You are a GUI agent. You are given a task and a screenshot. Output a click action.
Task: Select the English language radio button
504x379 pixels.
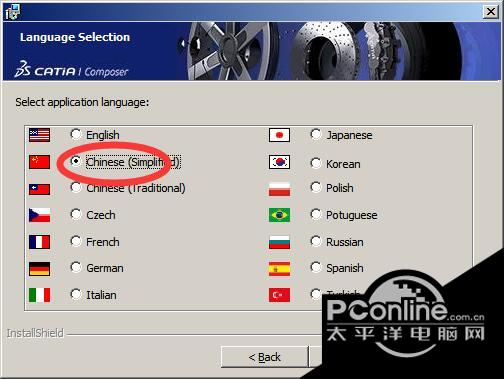click(x=76, y=135)
